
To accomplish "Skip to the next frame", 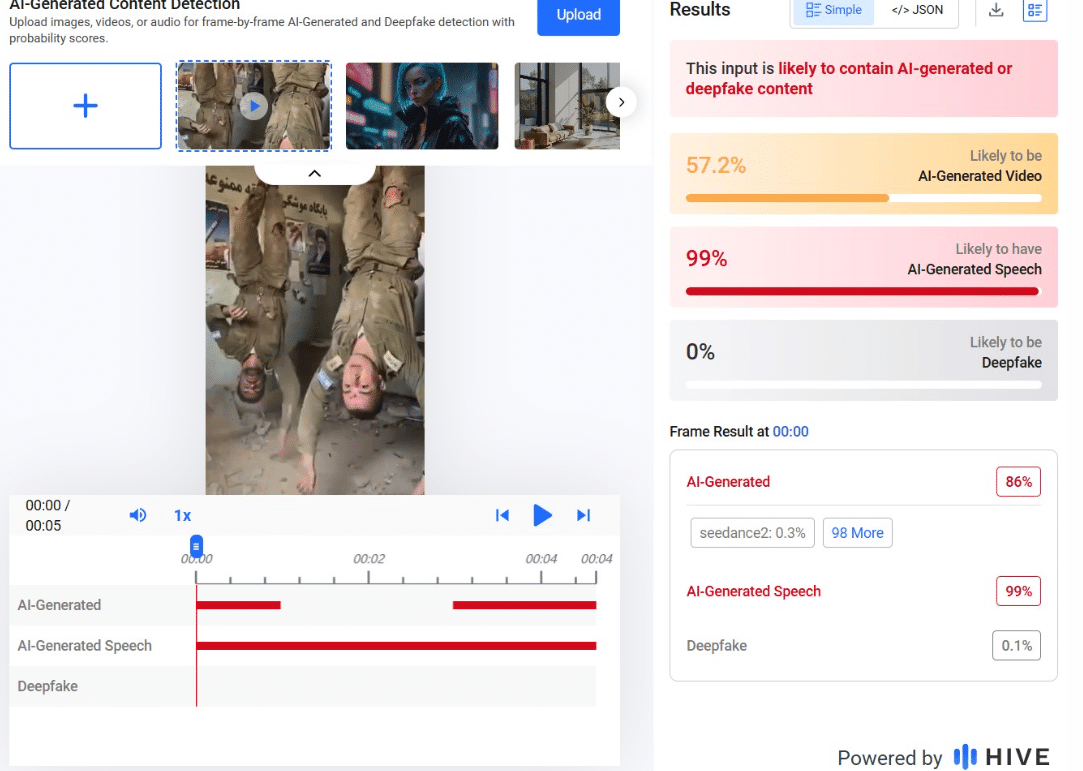I will pyautogui.click(x=583, y=515).
